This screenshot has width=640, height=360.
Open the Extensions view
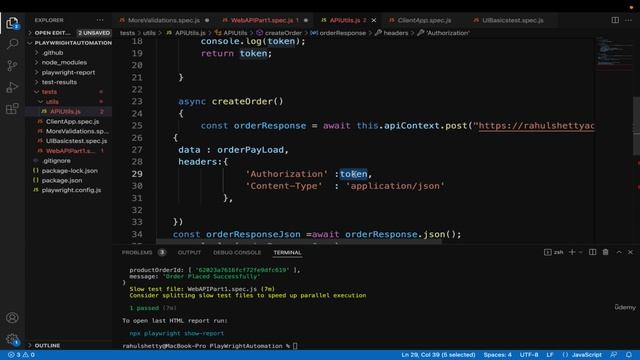click(12, 109)
